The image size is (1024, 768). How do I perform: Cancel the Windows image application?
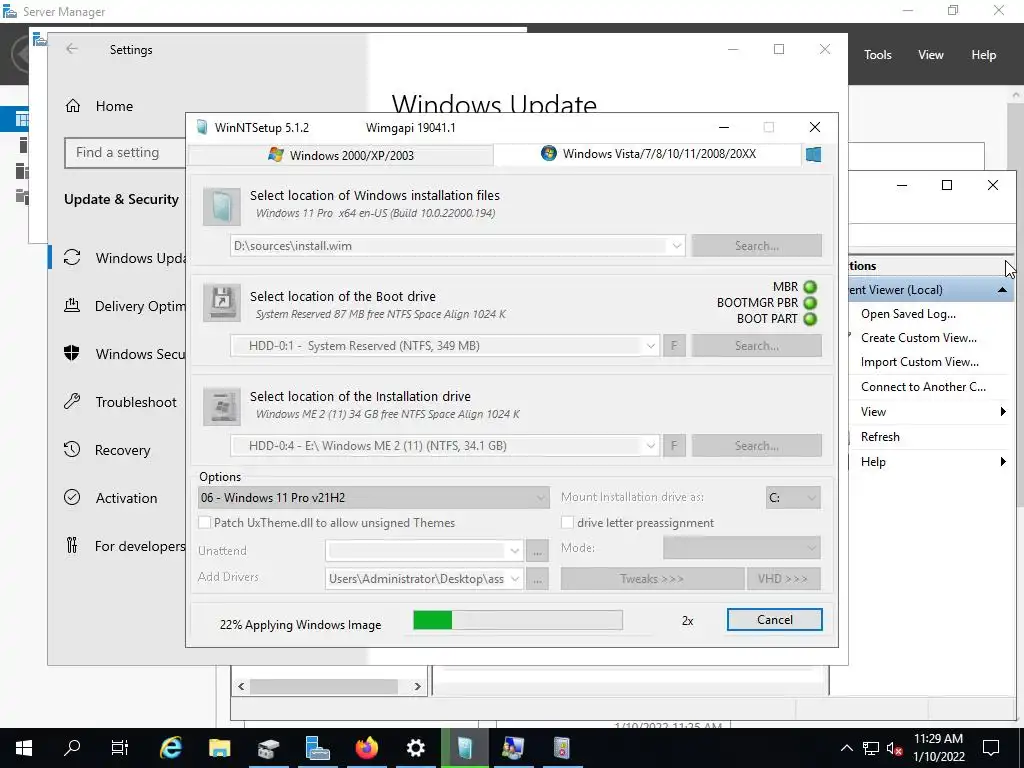775,620
